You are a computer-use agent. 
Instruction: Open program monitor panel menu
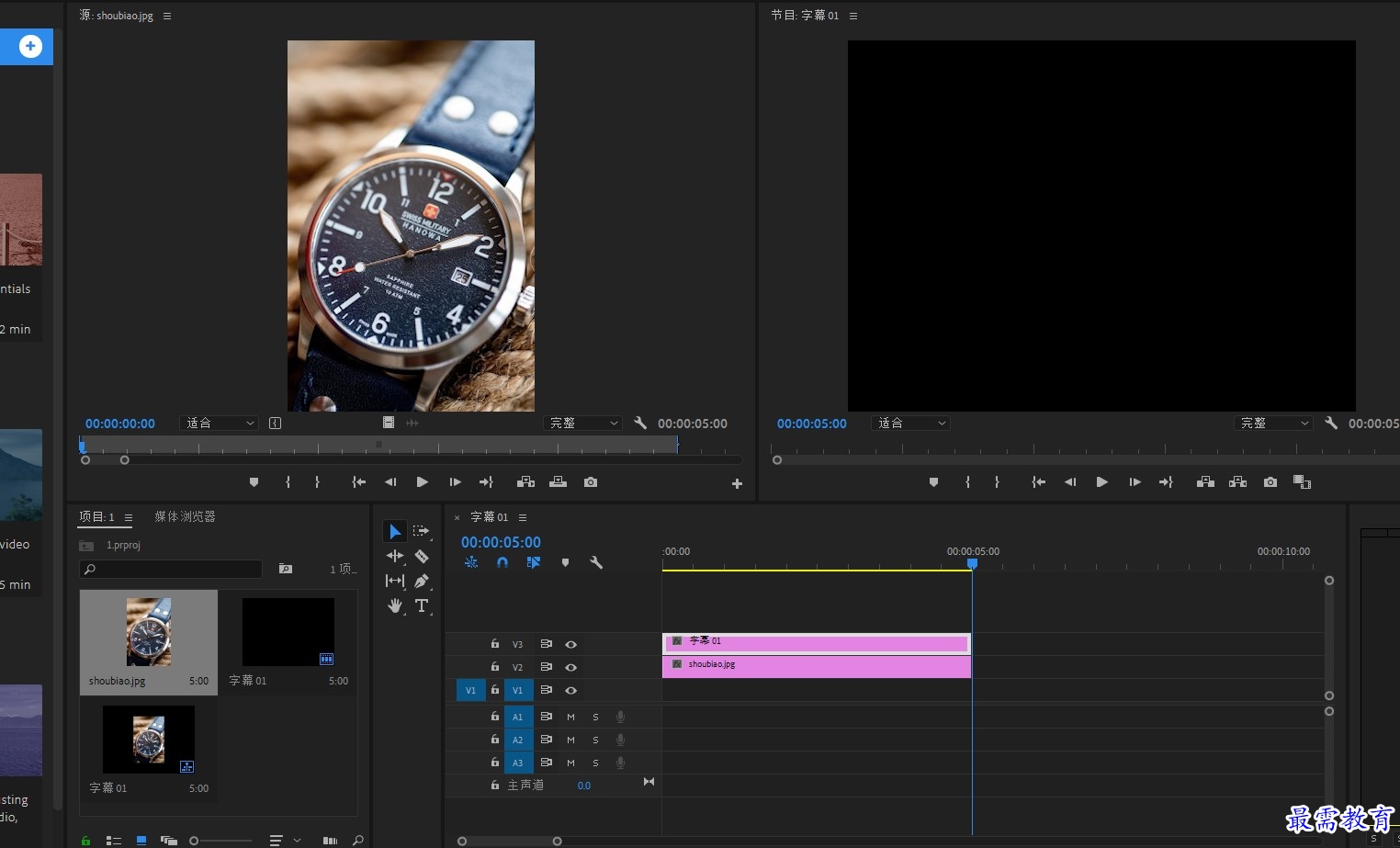(853, 16)
